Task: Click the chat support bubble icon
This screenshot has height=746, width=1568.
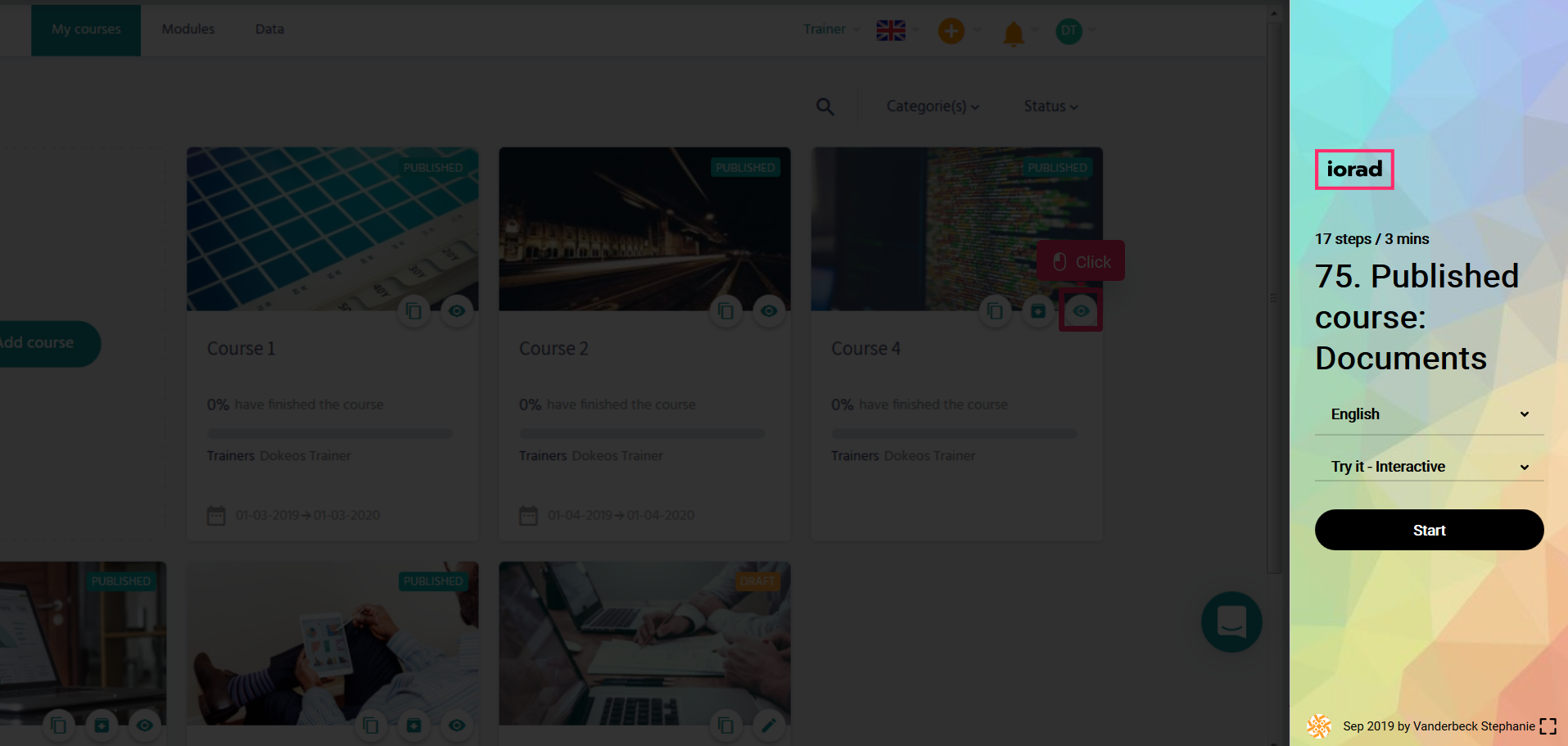Action: [1231, 622]
